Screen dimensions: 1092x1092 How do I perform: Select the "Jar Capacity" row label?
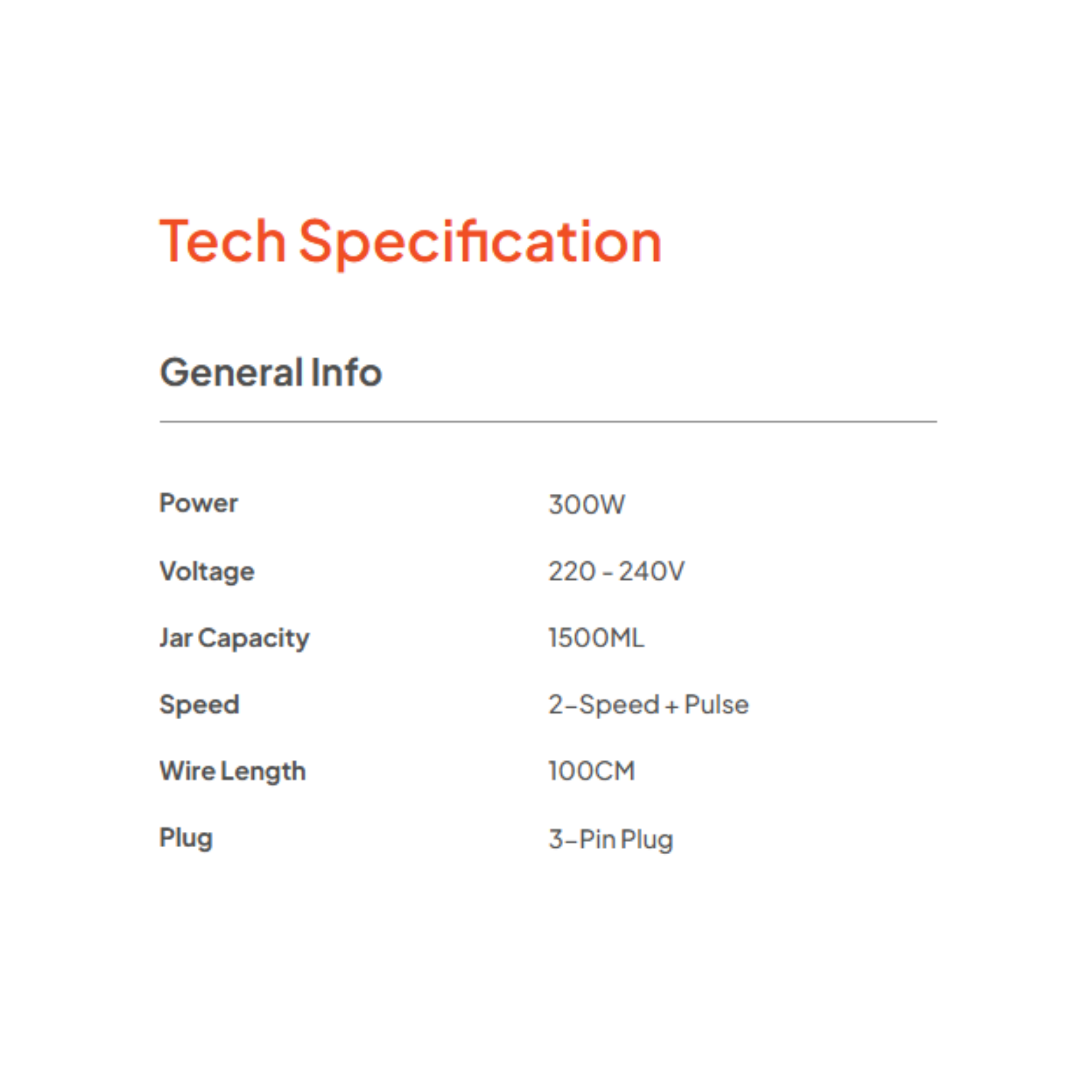(x=234, y=639)
